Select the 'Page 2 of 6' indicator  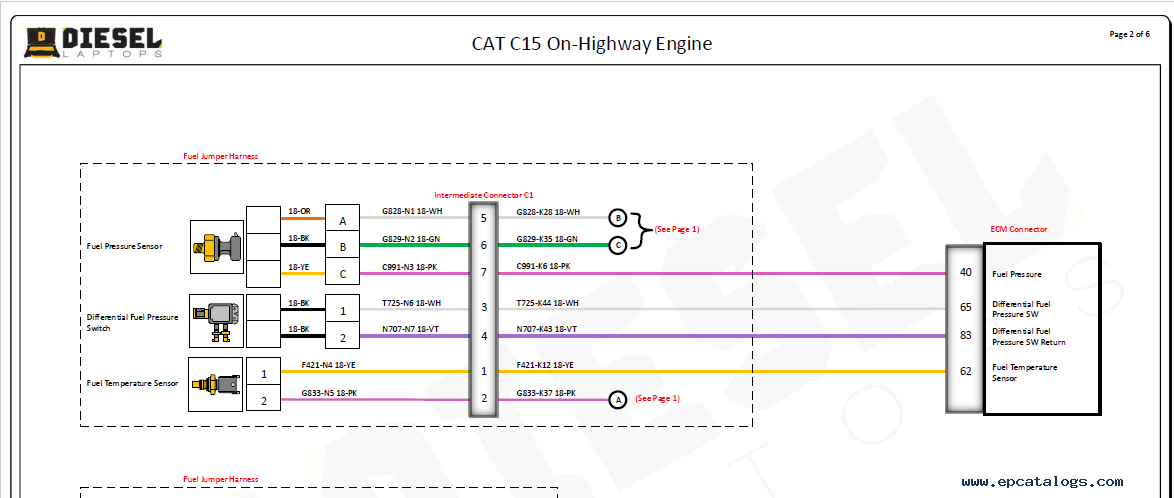tap(1129, 34)
